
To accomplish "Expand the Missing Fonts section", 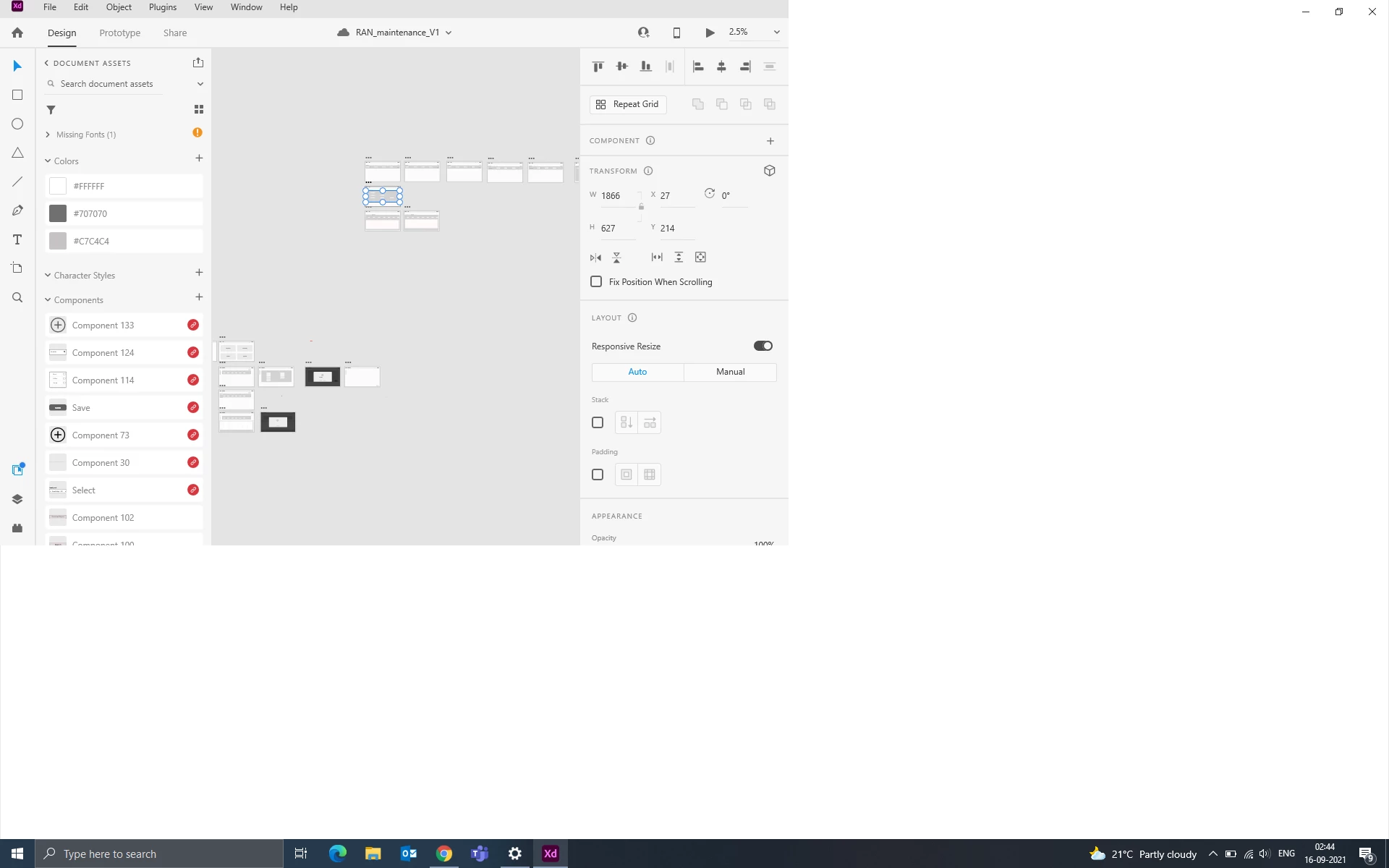I will (48, 135).
